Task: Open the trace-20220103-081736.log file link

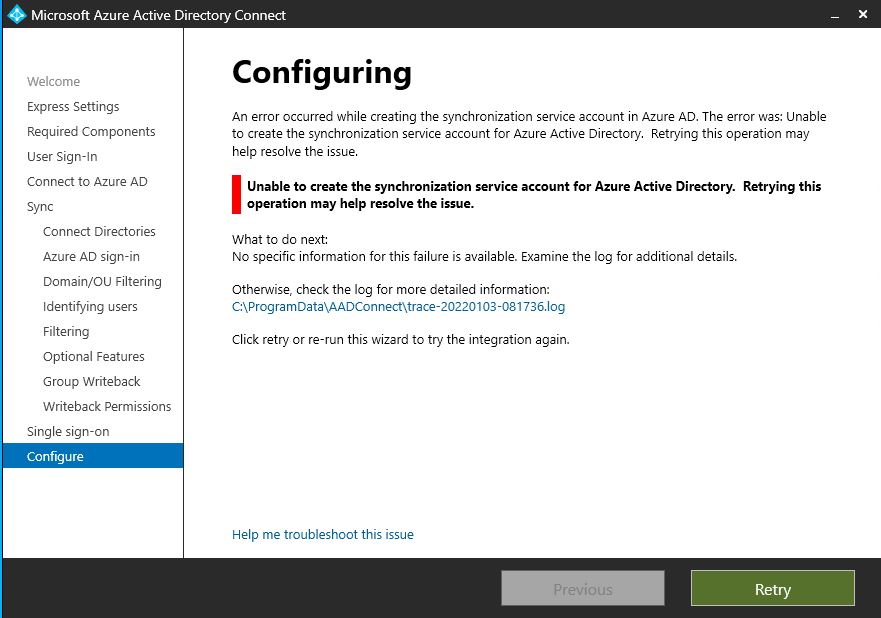Action: [x=399, y=307]
